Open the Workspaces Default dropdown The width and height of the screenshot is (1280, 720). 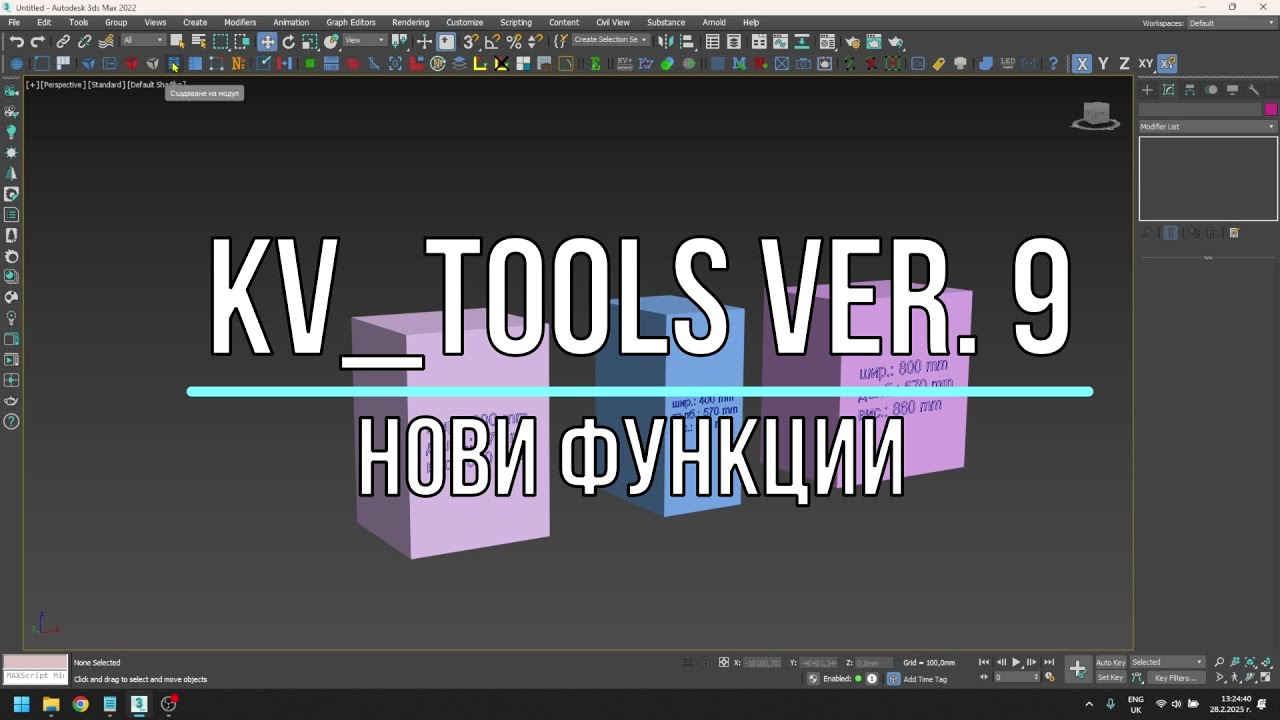1232,23
